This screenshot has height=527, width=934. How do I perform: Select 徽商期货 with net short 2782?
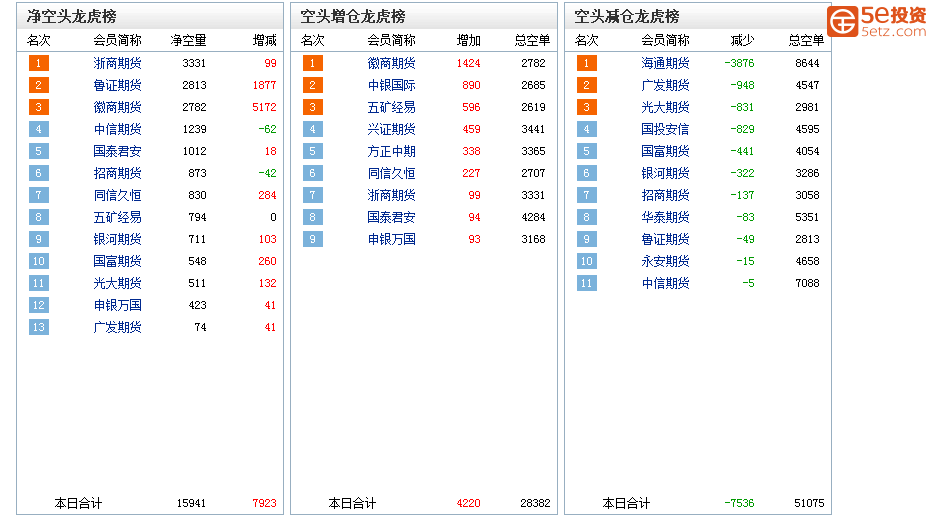(117, 107)
